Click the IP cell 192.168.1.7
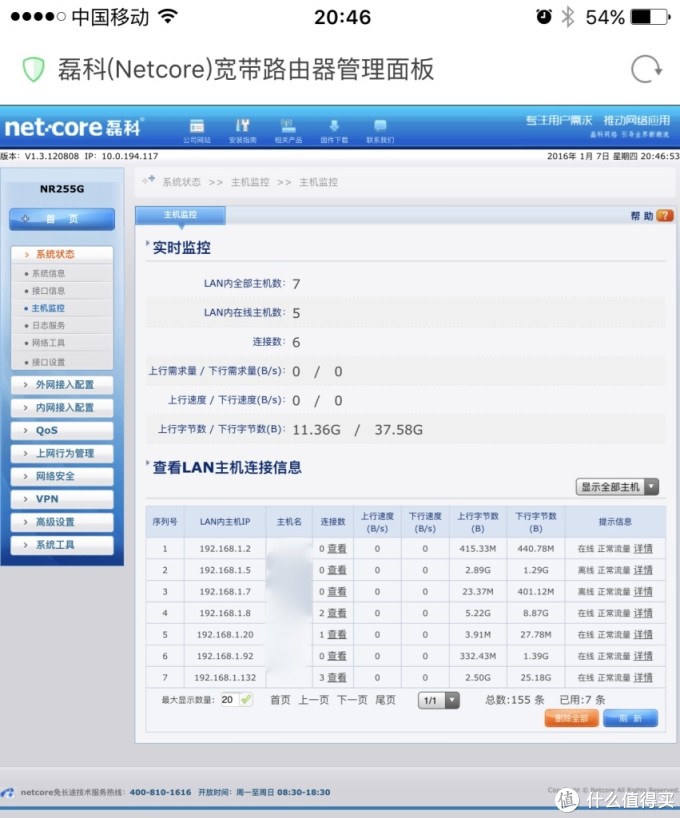Viewport: 680px width, 818px height. [225, 592]
